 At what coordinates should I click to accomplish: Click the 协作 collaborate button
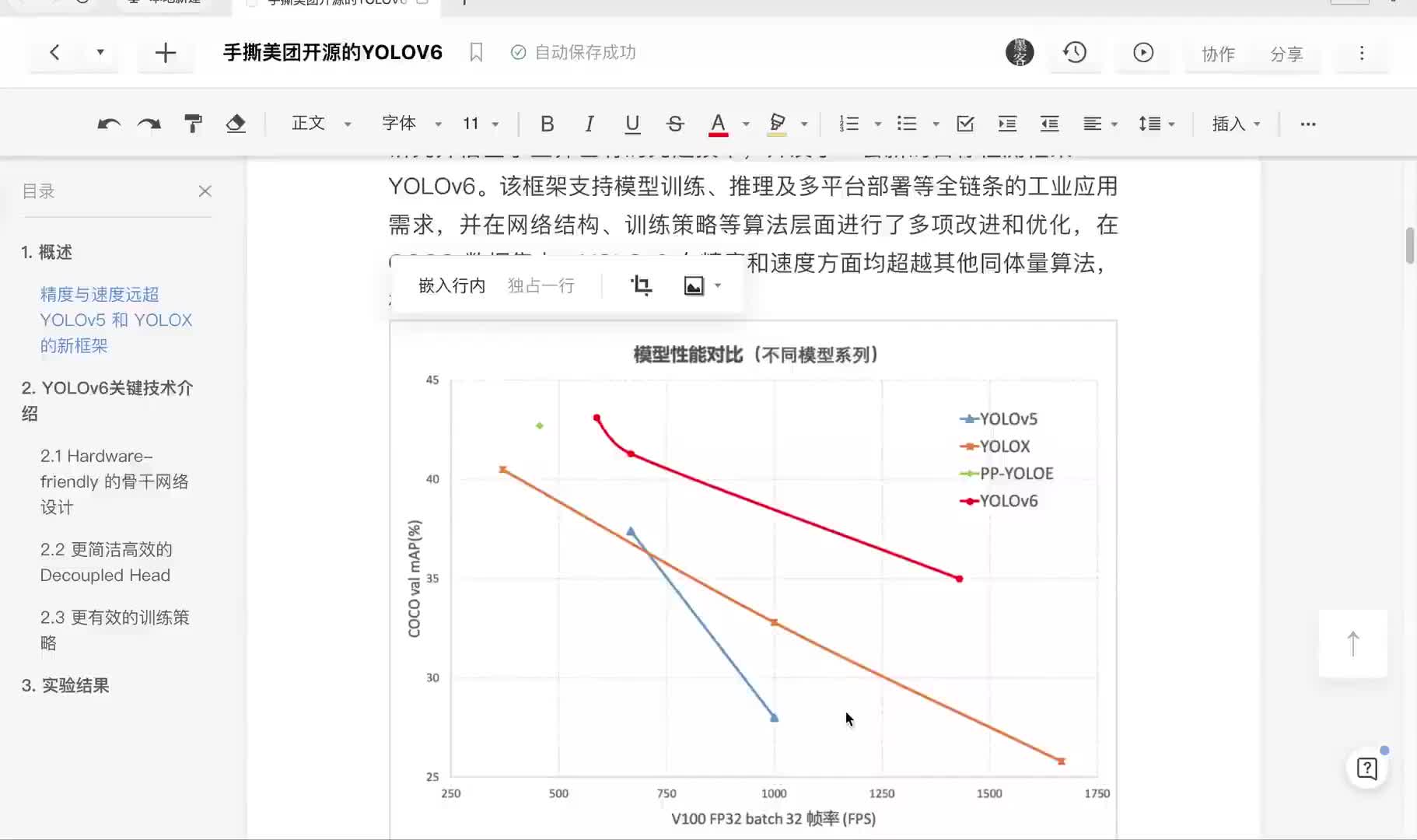point(1218,54)
